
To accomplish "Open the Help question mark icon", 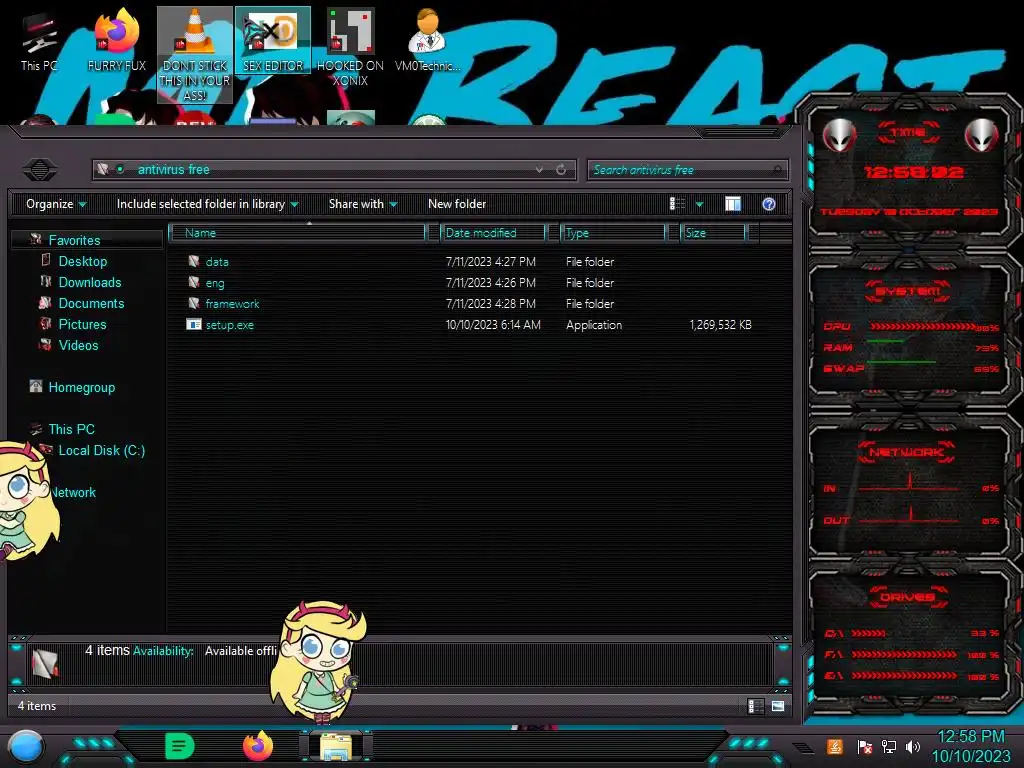I will [x=769, y=204].
